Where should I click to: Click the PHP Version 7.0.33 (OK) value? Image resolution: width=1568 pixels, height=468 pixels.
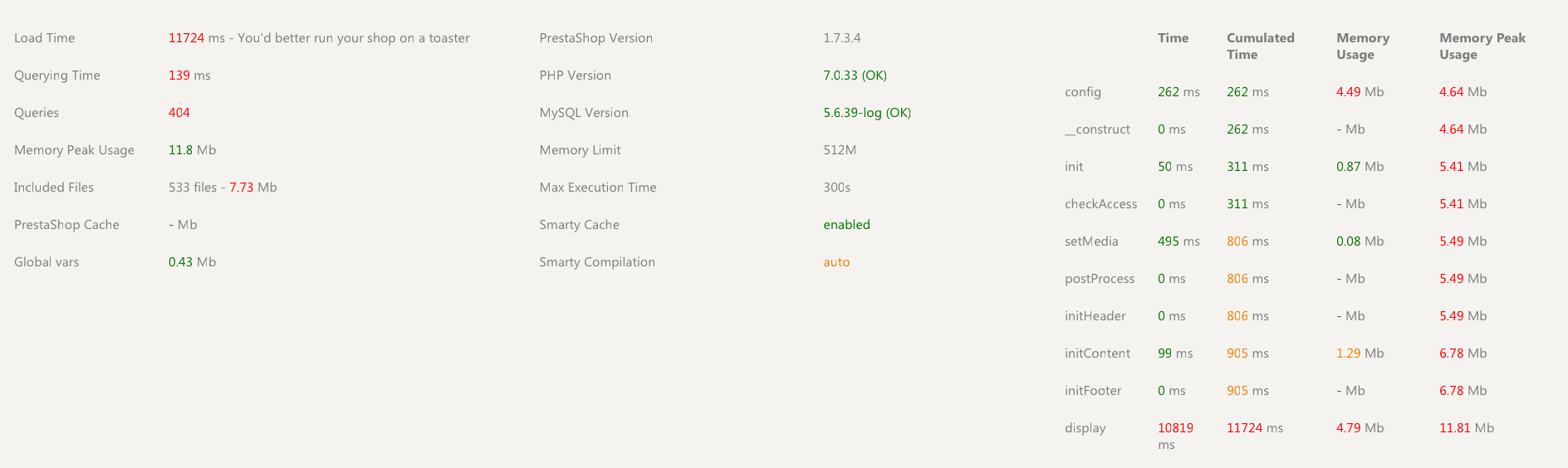pos(855,76)
